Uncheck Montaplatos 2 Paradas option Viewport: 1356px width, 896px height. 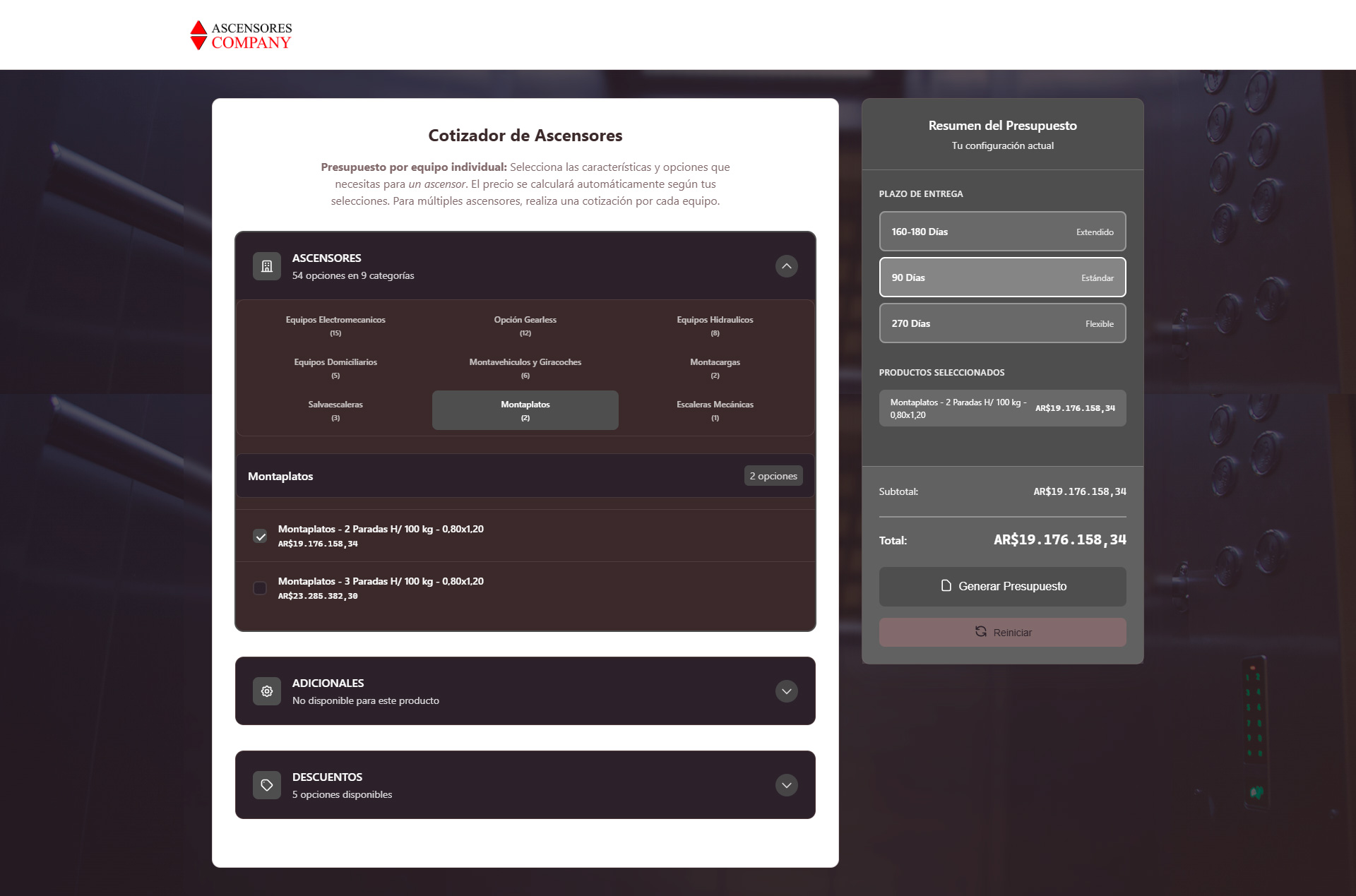[260, 536]
